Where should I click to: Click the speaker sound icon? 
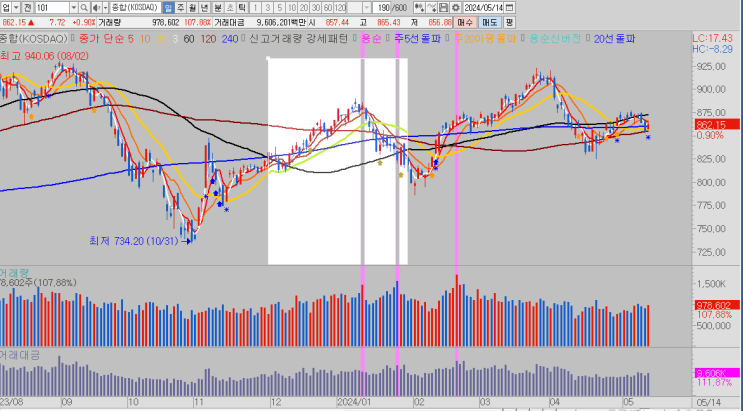pos(95,8)
